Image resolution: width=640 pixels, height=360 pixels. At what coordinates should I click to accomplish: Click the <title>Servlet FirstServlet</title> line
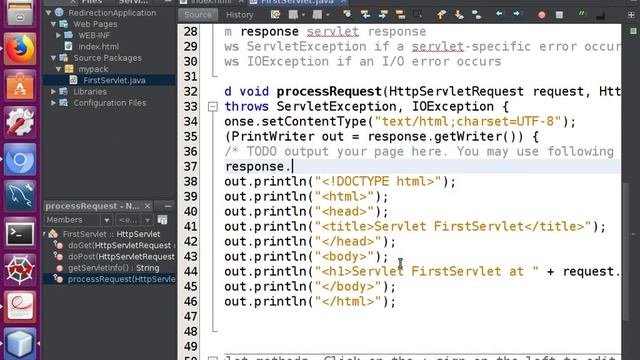tap(415, 227)
